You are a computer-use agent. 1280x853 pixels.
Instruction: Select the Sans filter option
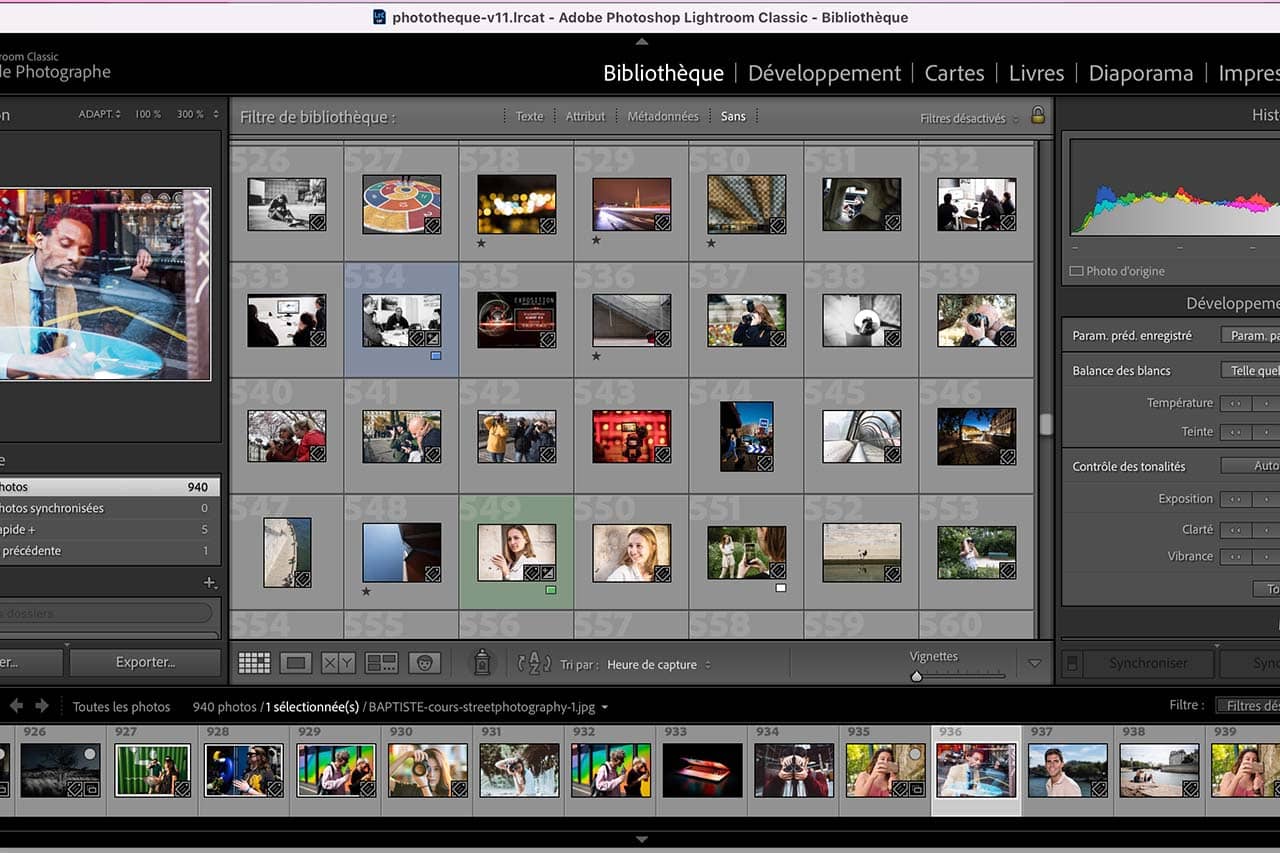[733, 117]
